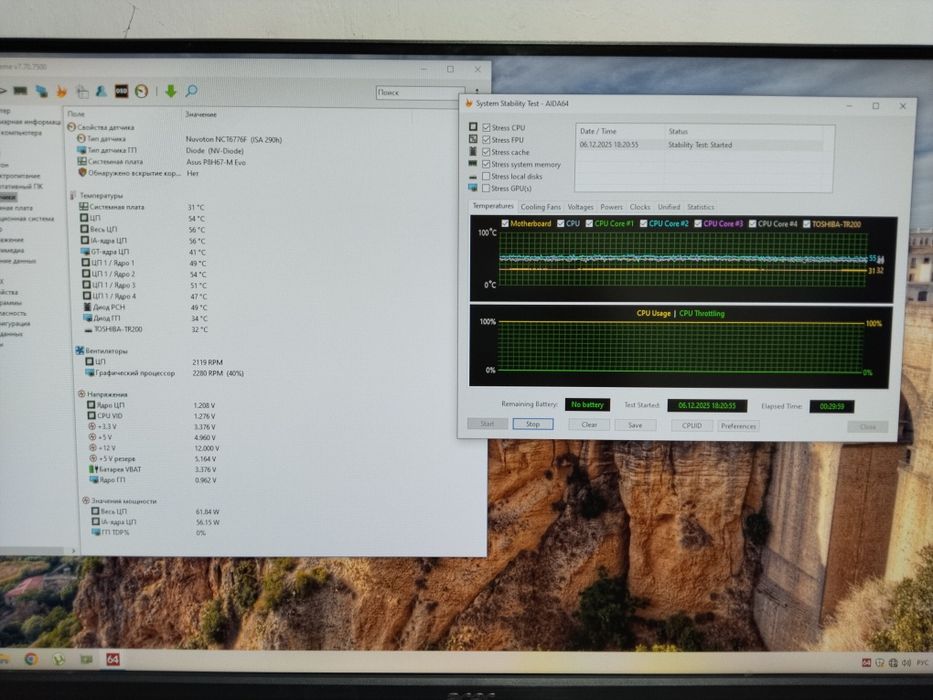Launch System Stability Test via flame toolbar icon

61,91
